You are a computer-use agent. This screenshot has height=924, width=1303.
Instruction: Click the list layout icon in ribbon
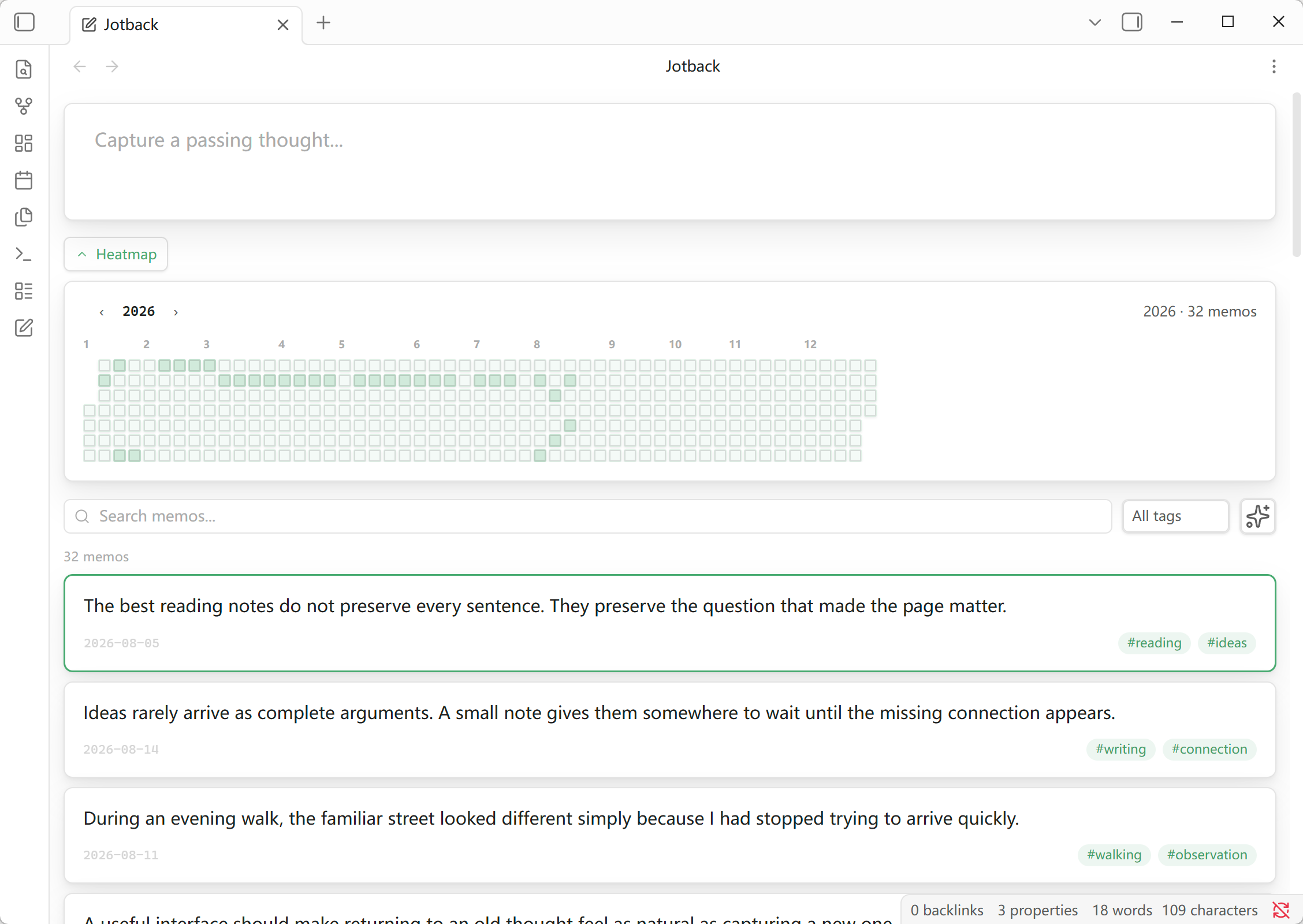click(x=24, y=291)
